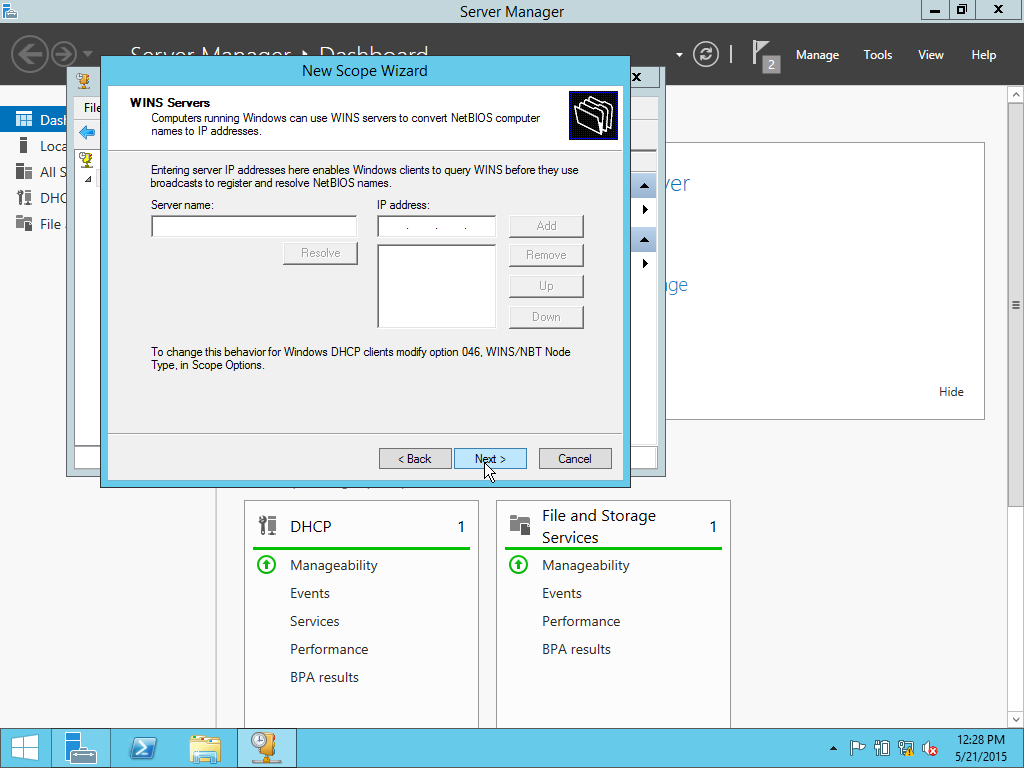
Task: Click the DHCP tile header
Action: click(361, 526)
